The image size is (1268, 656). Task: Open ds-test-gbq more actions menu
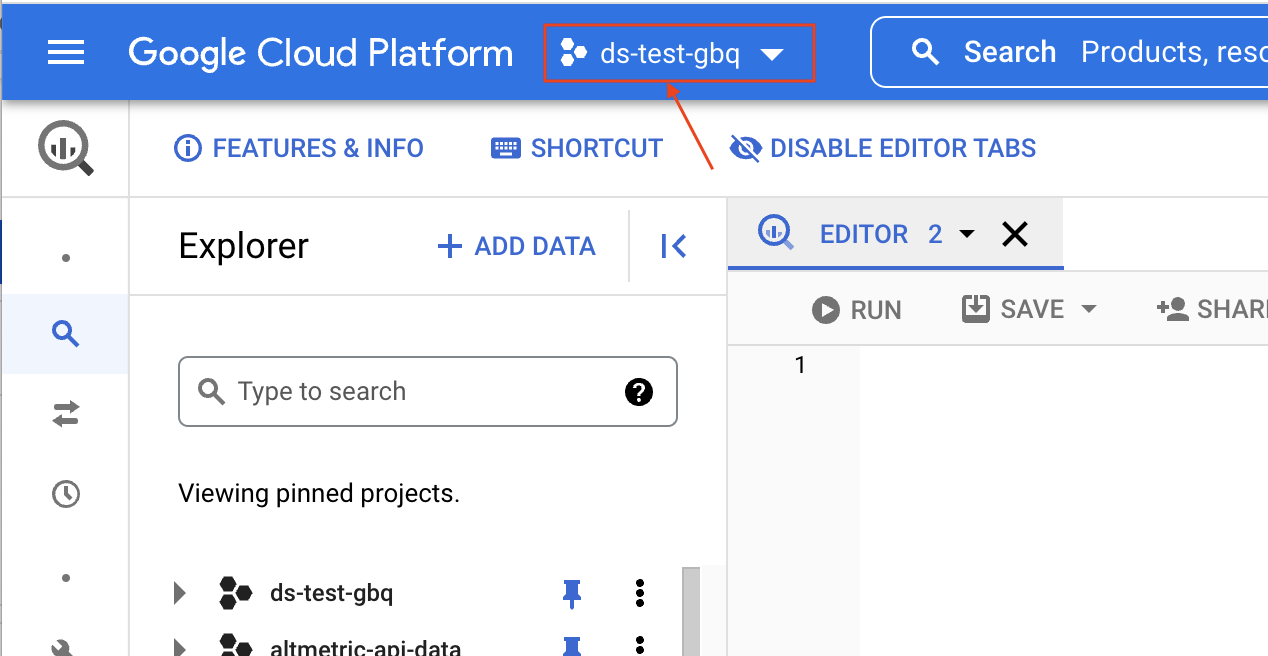[x=640, y=594]
